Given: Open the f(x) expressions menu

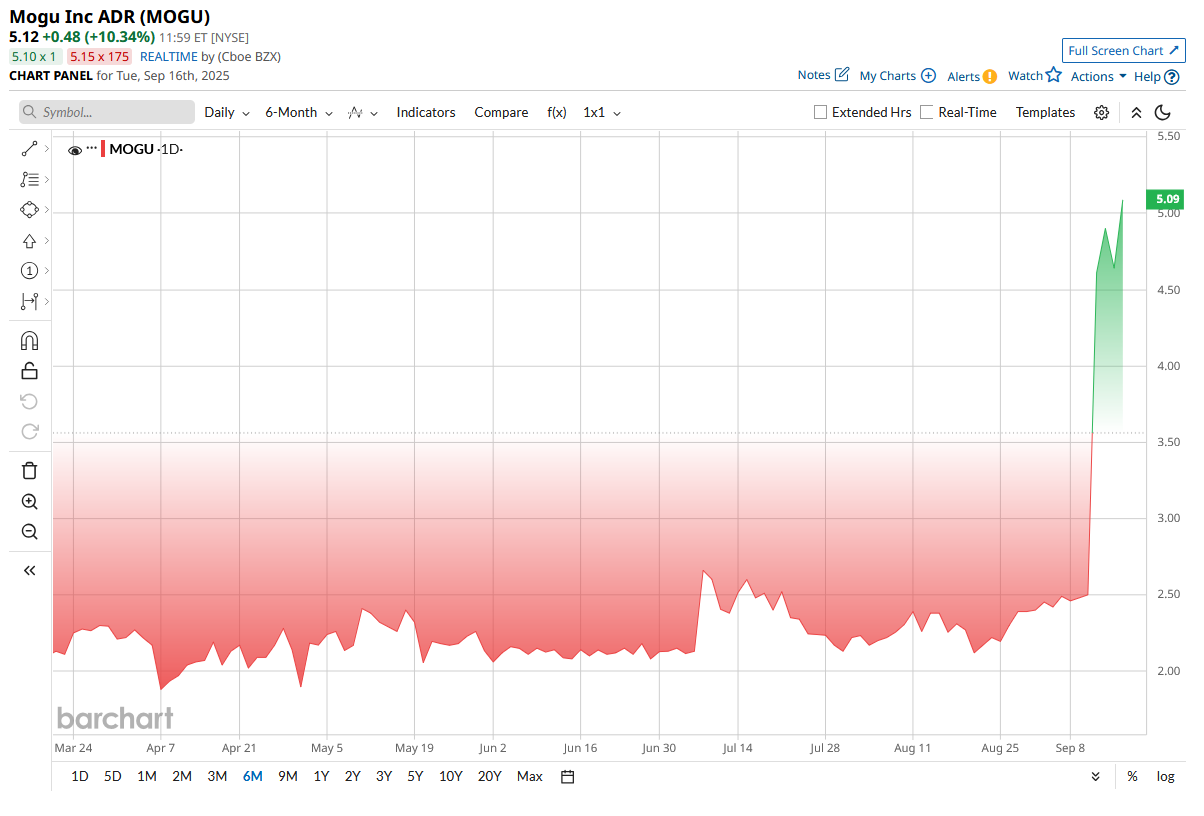Looking at the screenshot, I should tap(557, 112).
